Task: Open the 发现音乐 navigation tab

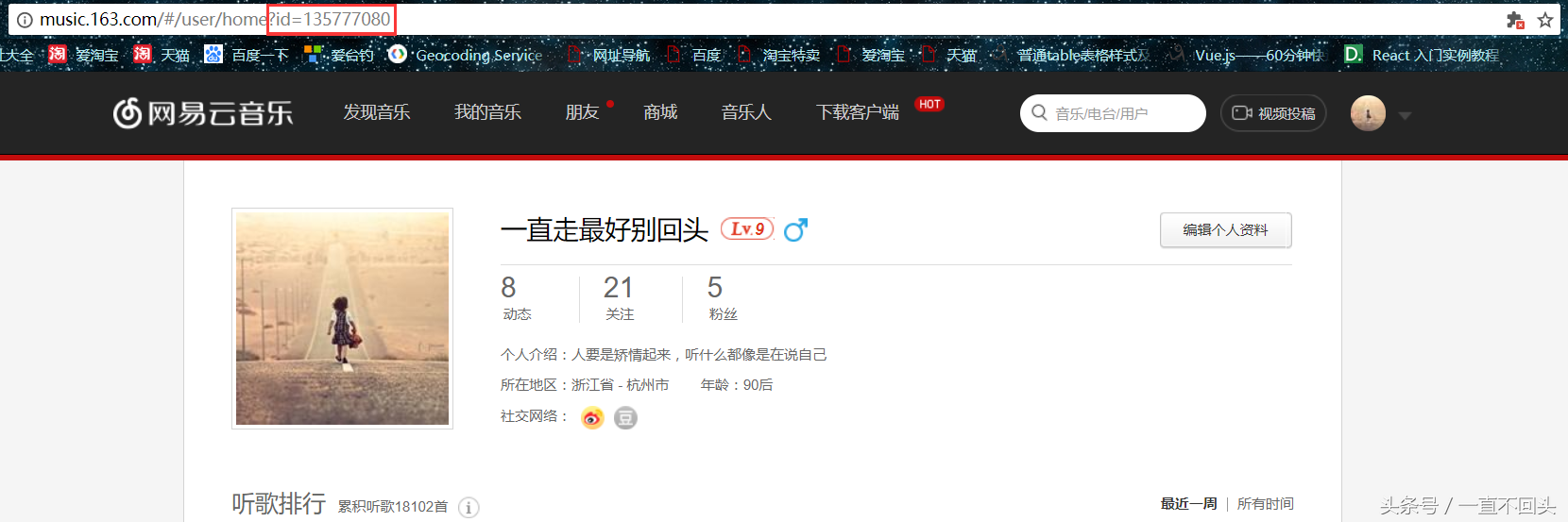Action: pyautogui.click(x=376, y=112)
